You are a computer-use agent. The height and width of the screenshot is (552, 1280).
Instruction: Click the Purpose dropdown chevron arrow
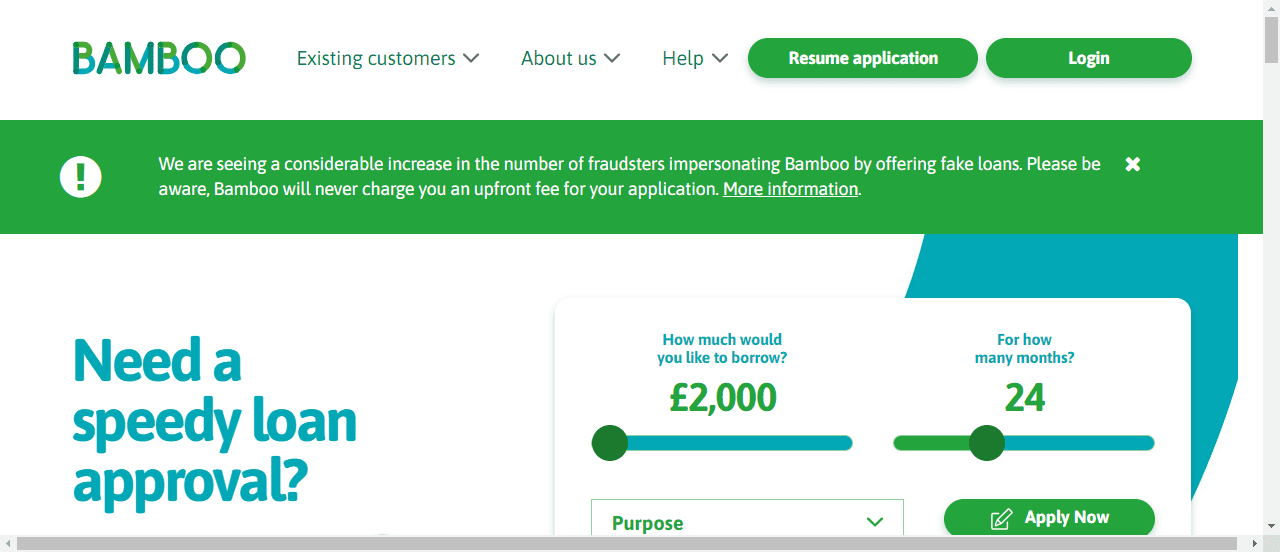pos(875,522)
